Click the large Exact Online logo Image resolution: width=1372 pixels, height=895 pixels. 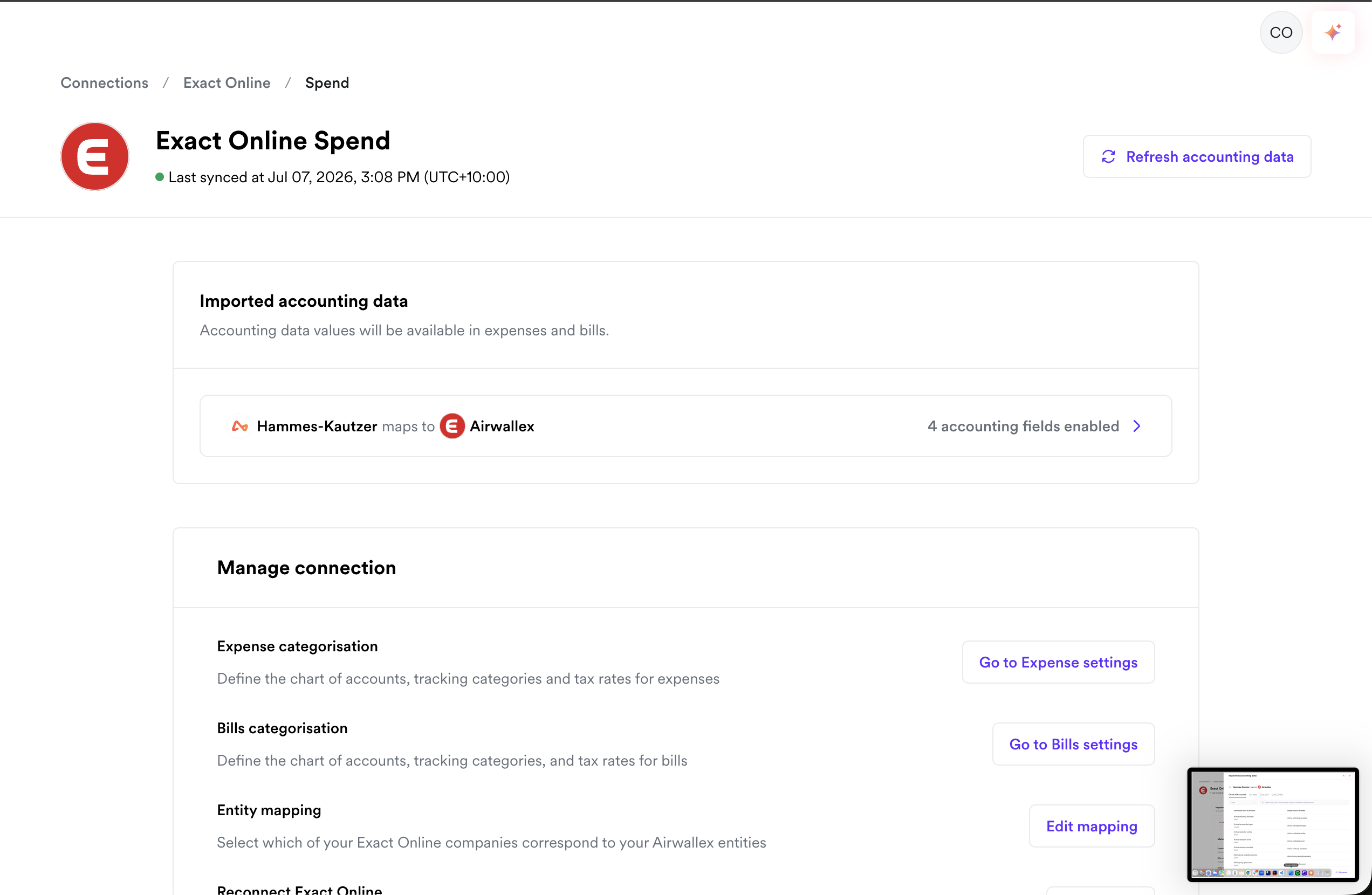coord(95,156)
